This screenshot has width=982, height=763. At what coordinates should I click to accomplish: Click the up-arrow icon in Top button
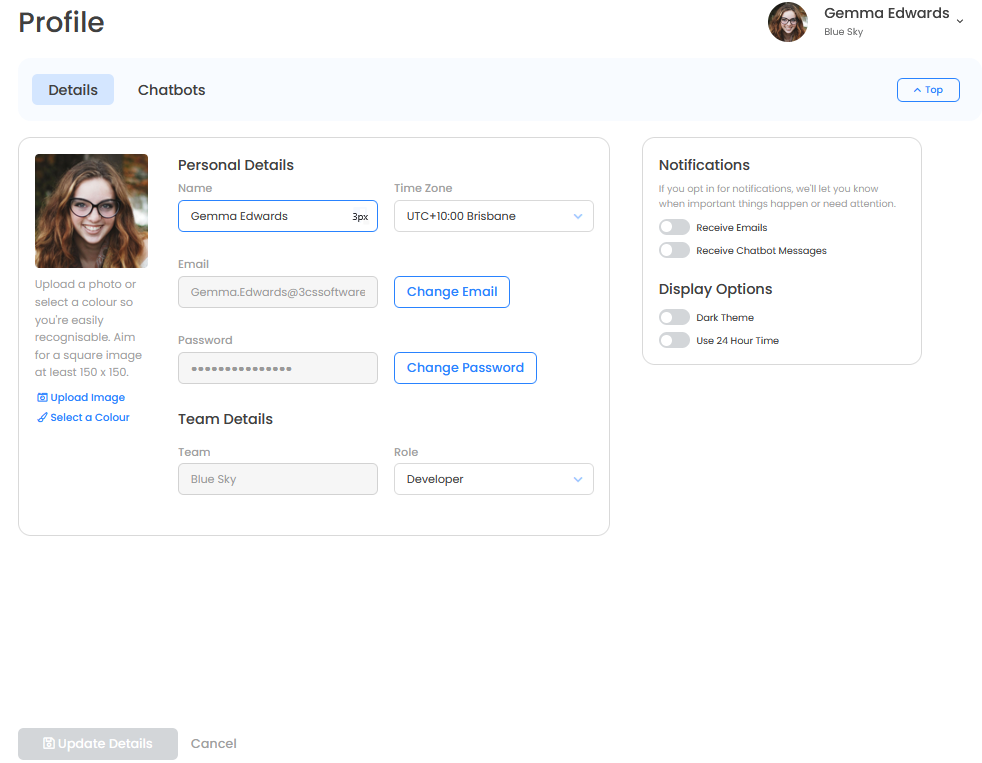tap(917, 90)
